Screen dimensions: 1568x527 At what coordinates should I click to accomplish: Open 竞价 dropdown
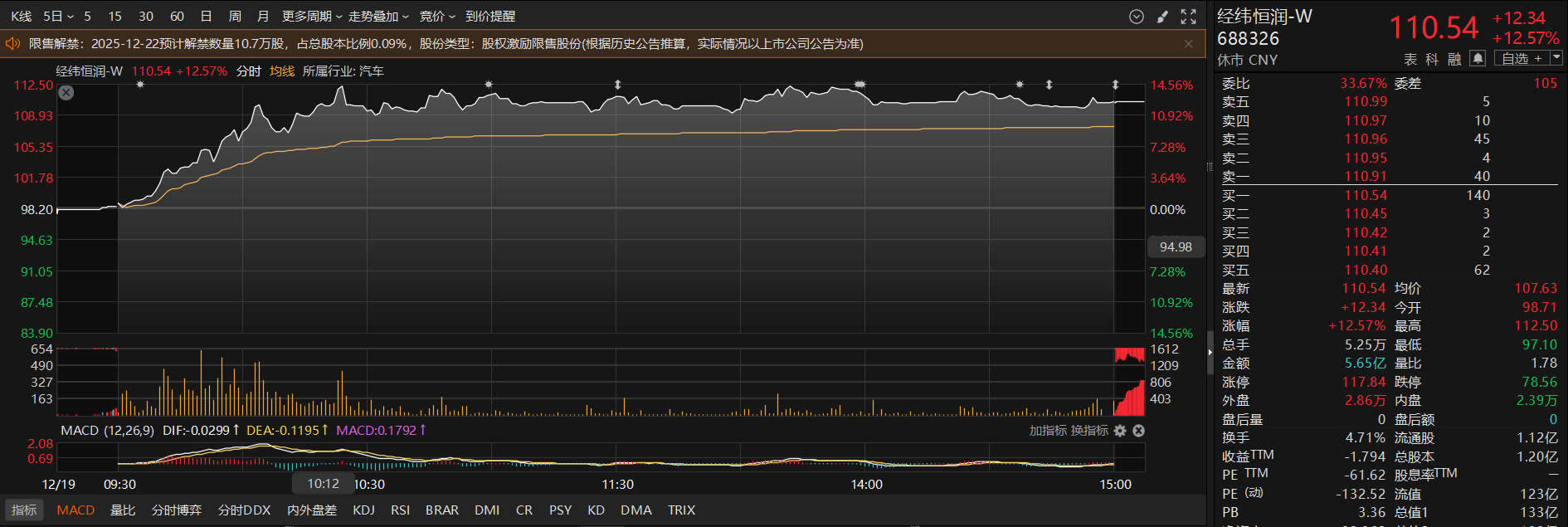point(437,17)
